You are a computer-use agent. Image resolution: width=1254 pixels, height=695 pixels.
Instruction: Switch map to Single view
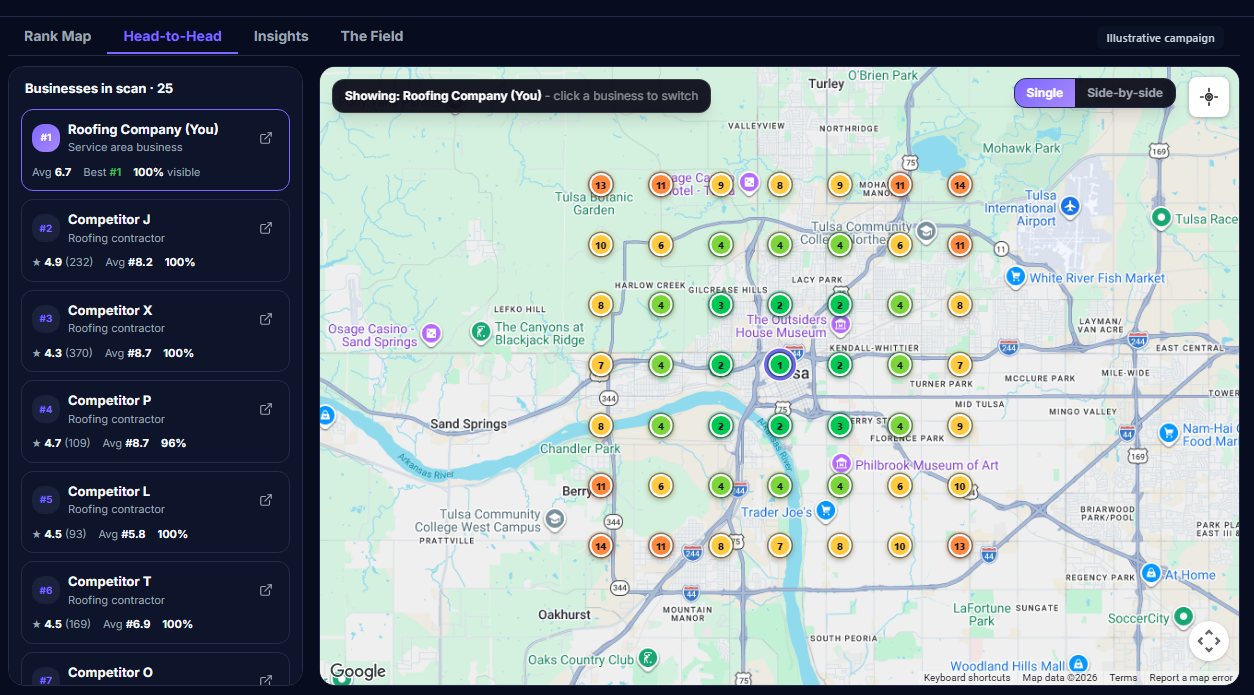pos(1044,93)
